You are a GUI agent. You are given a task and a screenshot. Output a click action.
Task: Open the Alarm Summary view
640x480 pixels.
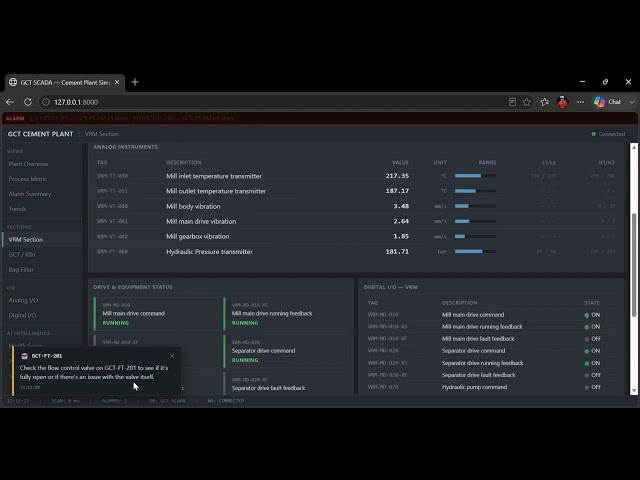[30, 194]
